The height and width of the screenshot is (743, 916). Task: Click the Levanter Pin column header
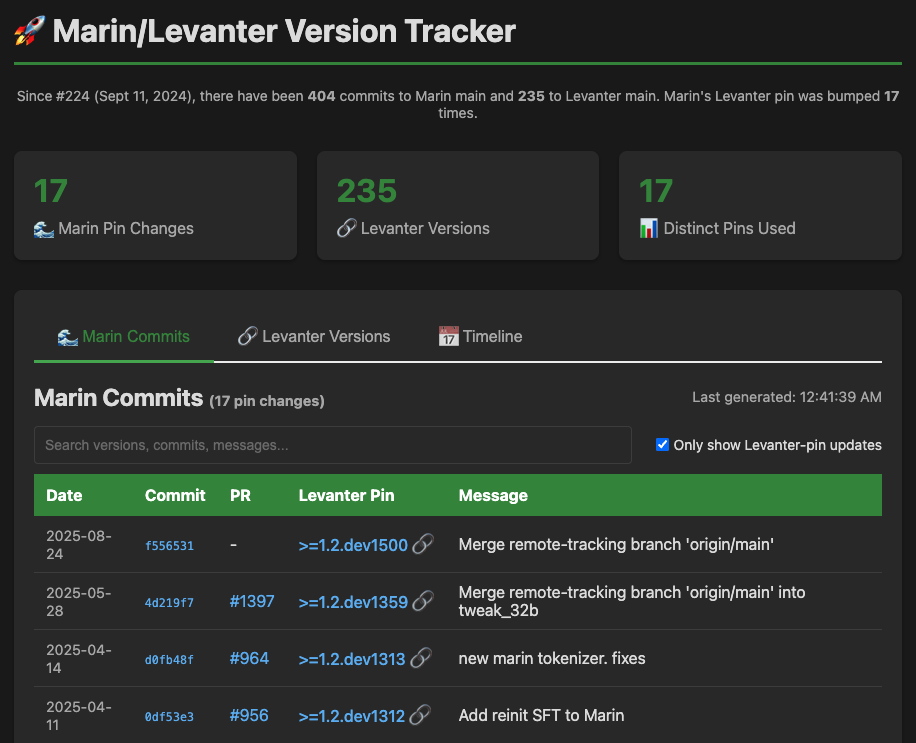pyautogui.click(x=346, y=495)
